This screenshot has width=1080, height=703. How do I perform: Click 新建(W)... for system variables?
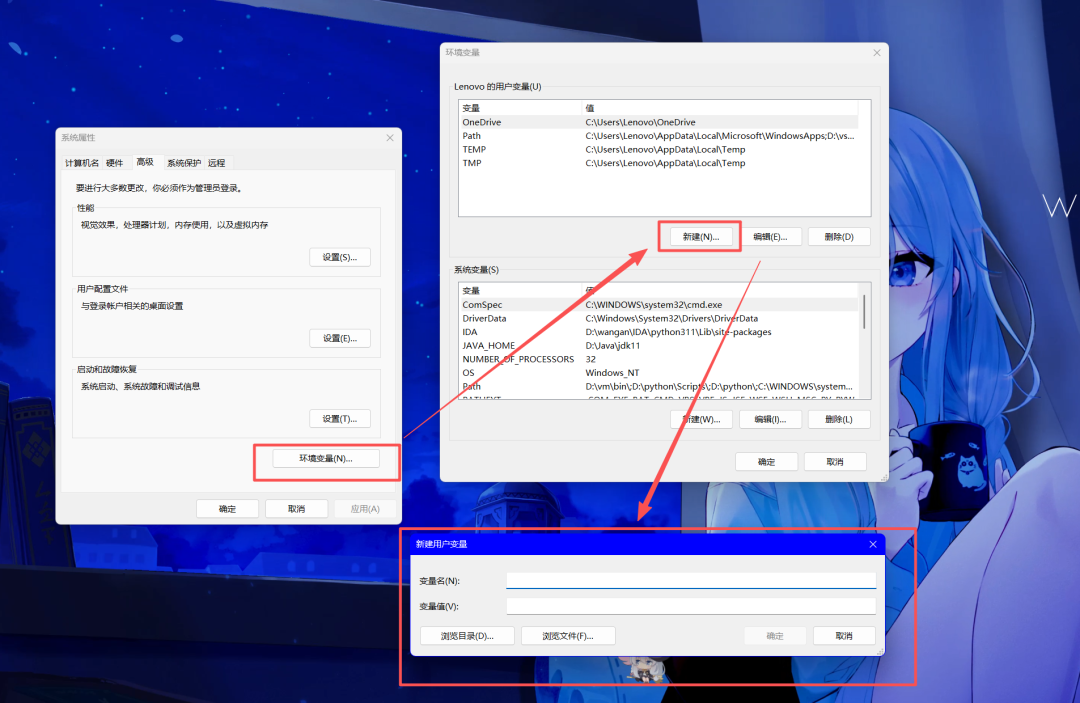[701, 419]
